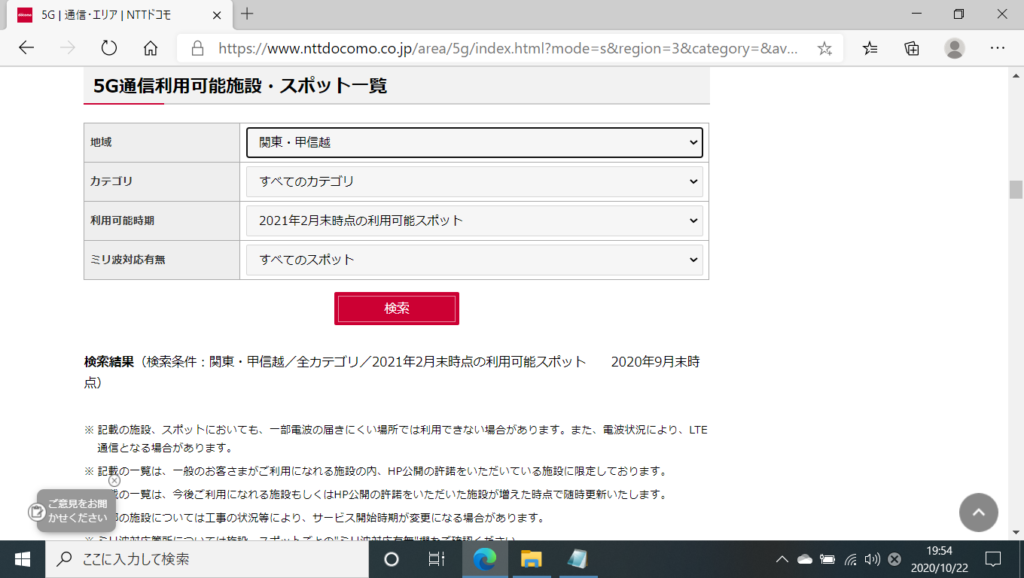Viewport: 1024px width, 578px height.
Task: Open the clock showing 19:54
Action: 939,559
